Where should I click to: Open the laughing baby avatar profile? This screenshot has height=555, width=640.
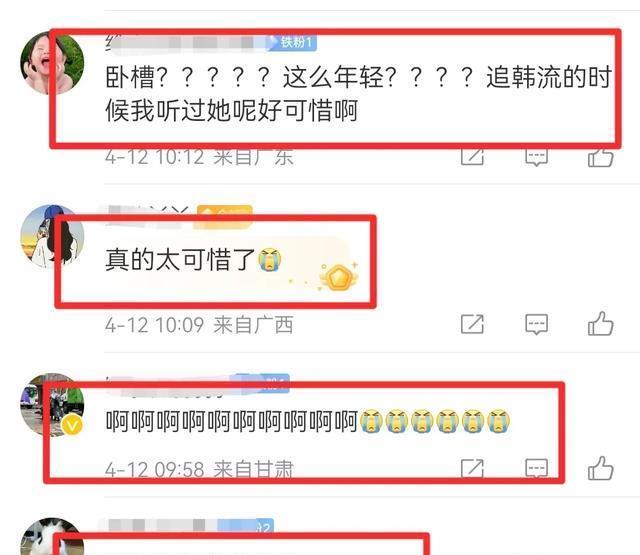click(x=52, y=63)
